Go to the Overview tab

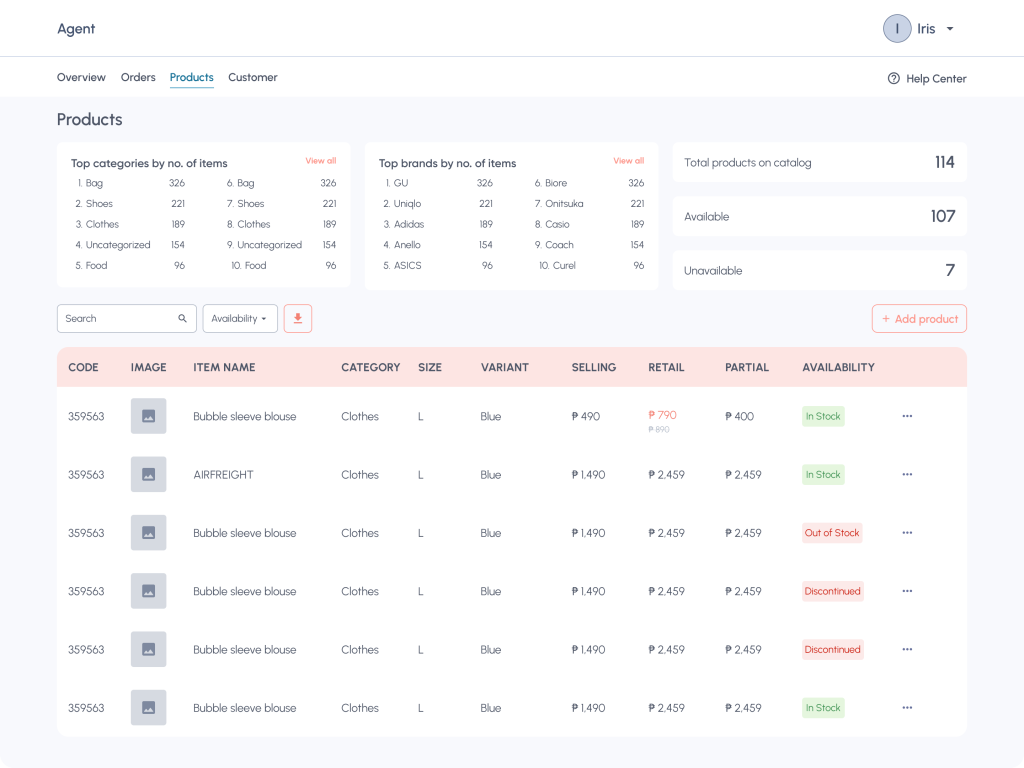(81, 77)
